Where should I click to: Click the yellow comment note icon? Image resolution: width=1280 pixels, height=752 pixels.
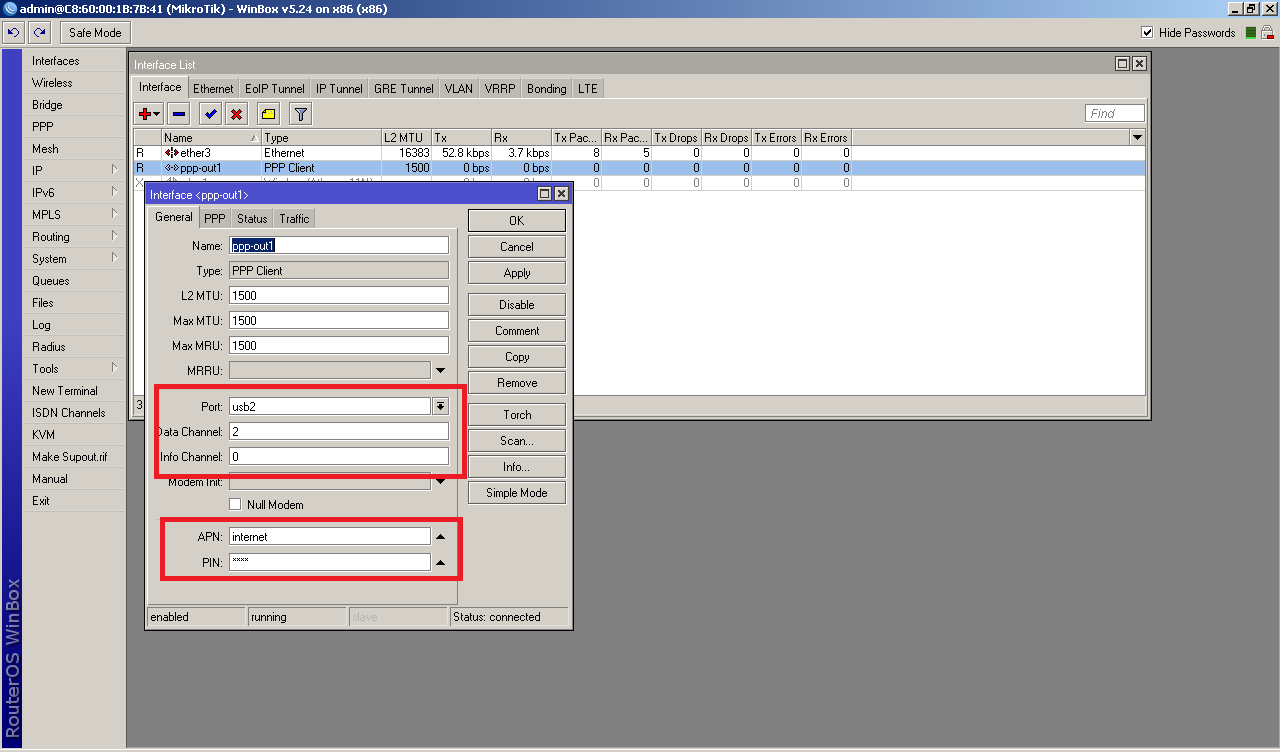[268, 114]
